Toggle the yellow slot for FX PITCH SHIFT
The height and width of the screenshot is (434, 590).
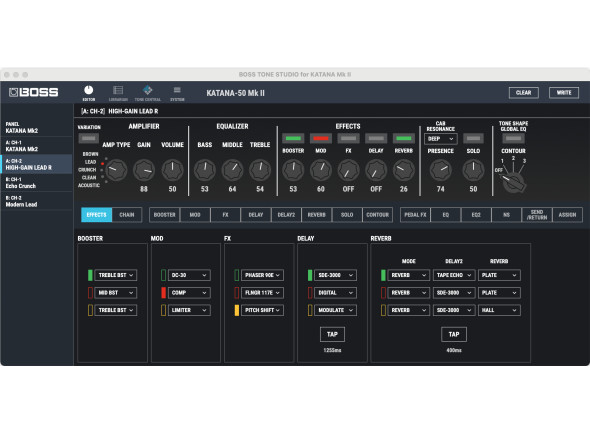pos(237,310)
